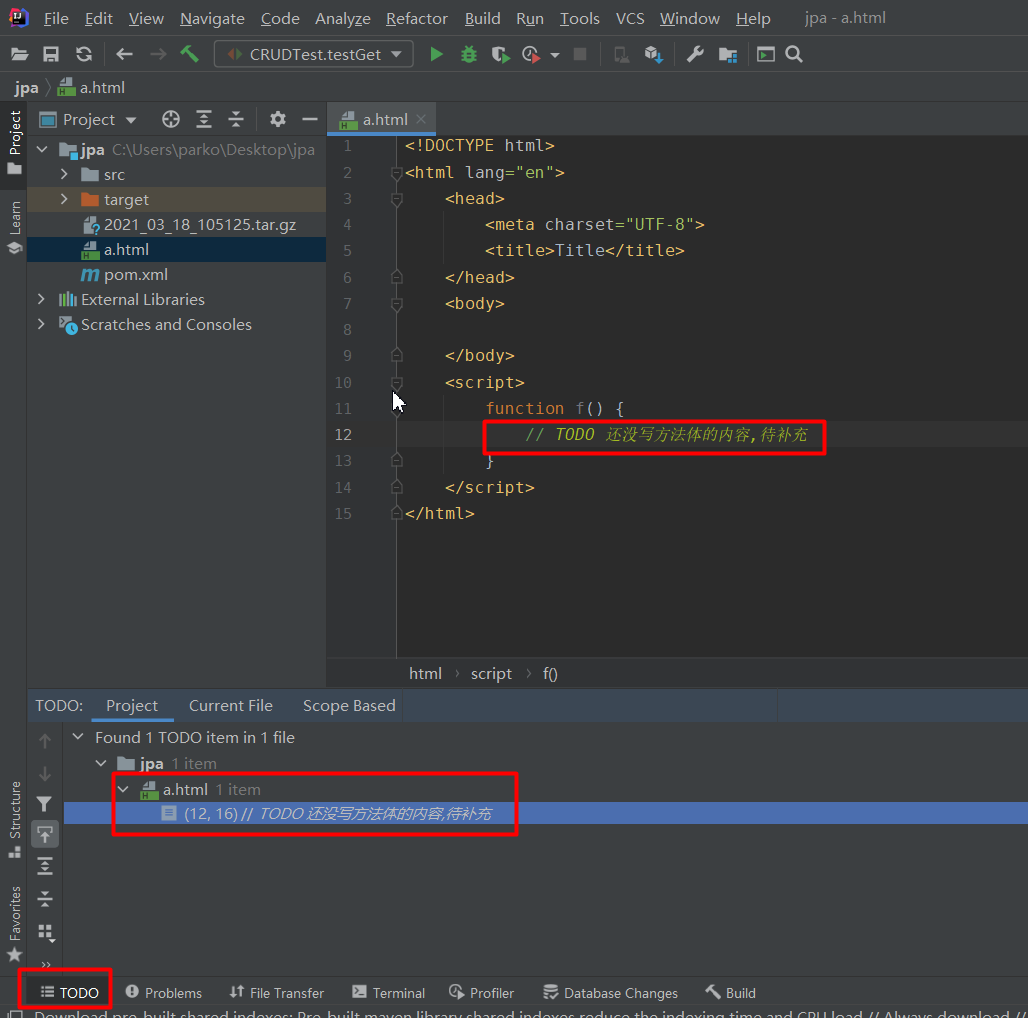Toggle the TODO tool window button
The image size is (1028, 1018).
tap(69, 992)
